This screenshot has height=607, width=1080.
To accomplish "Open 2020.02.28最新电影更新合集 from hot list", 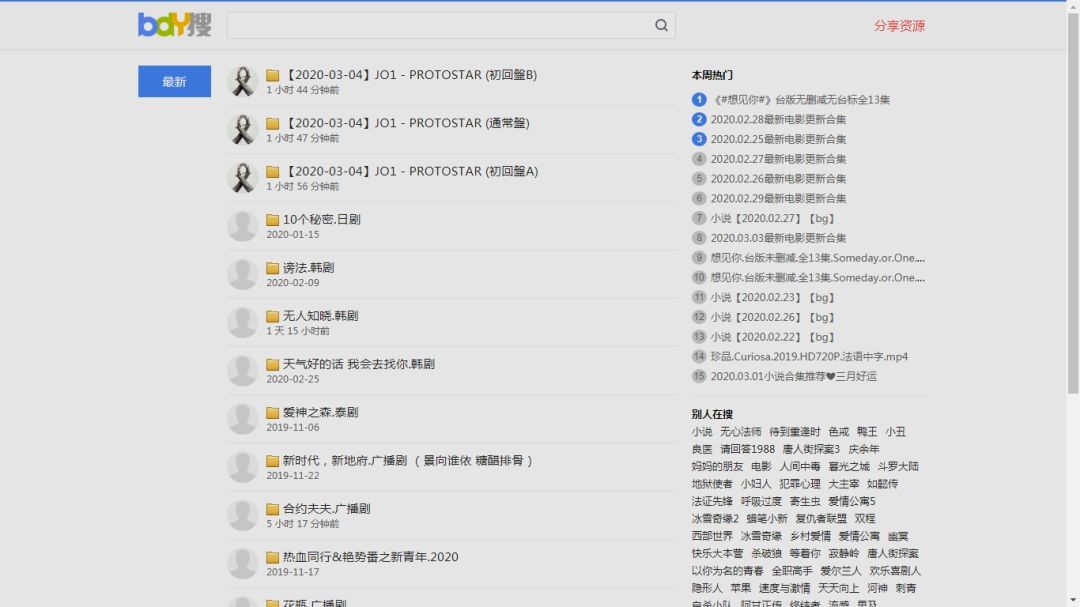I will (778, 119).
